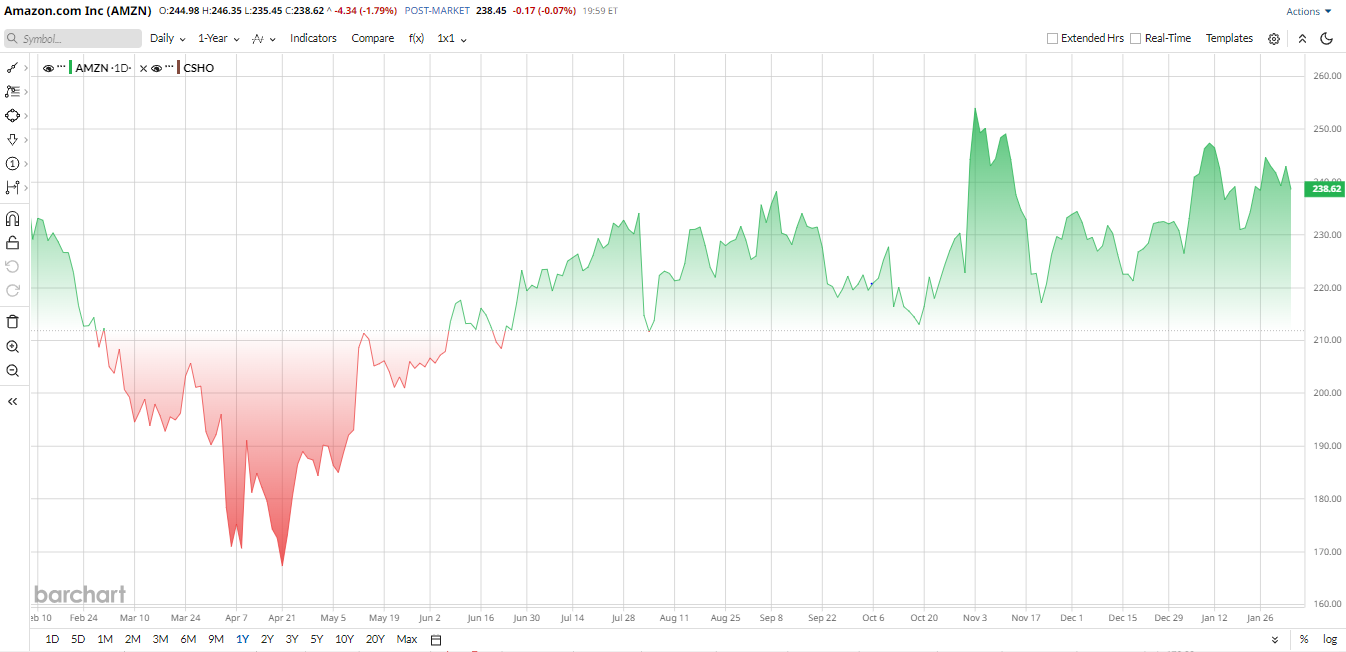This screenshot has height=652, width=1346.
Task: Click the AMZN 1D legend label
Action: coord(103,68)
